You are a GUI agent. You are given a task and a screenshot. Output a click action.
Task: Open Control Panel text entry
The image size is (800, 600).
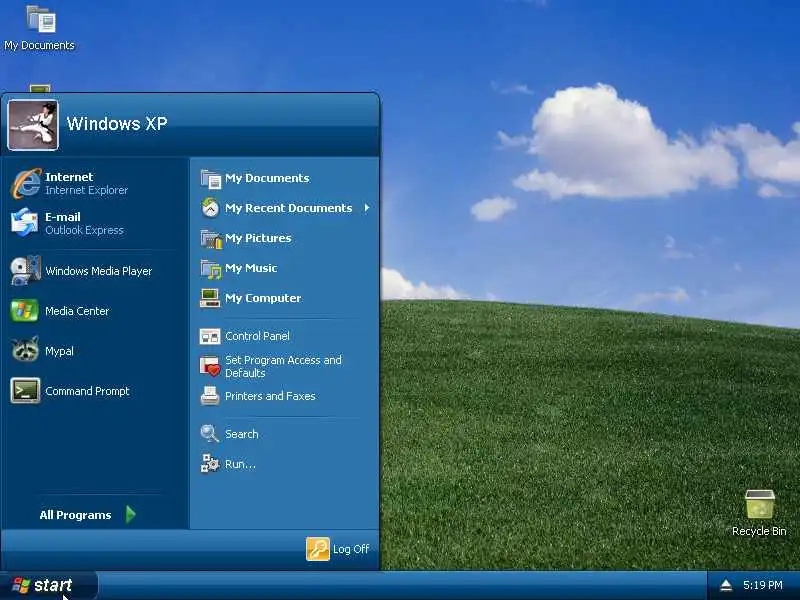257,336
